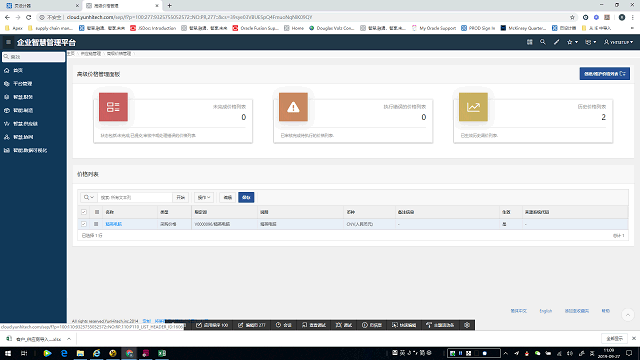Show hidden system tray icons
640x360 pixels.
505,353
